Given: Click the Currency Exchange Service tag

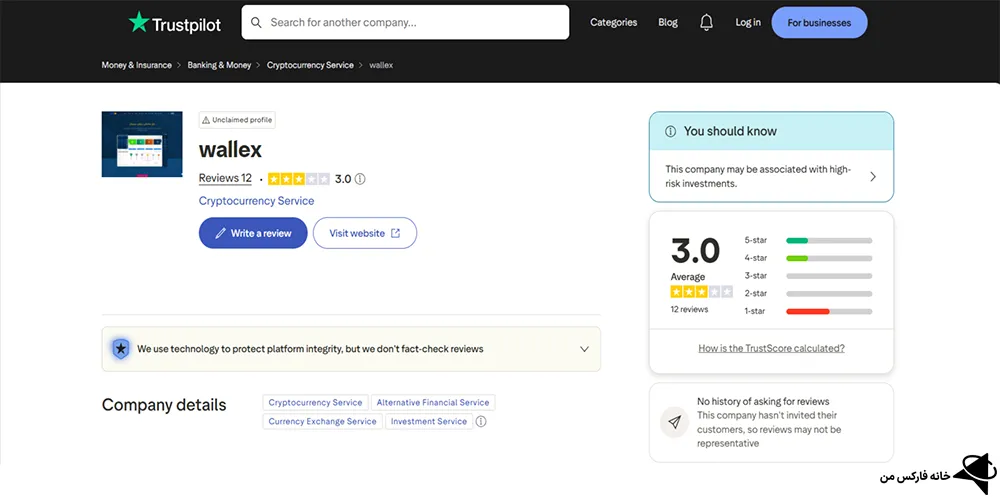Looking at the screenshot, I should point(322,422).
